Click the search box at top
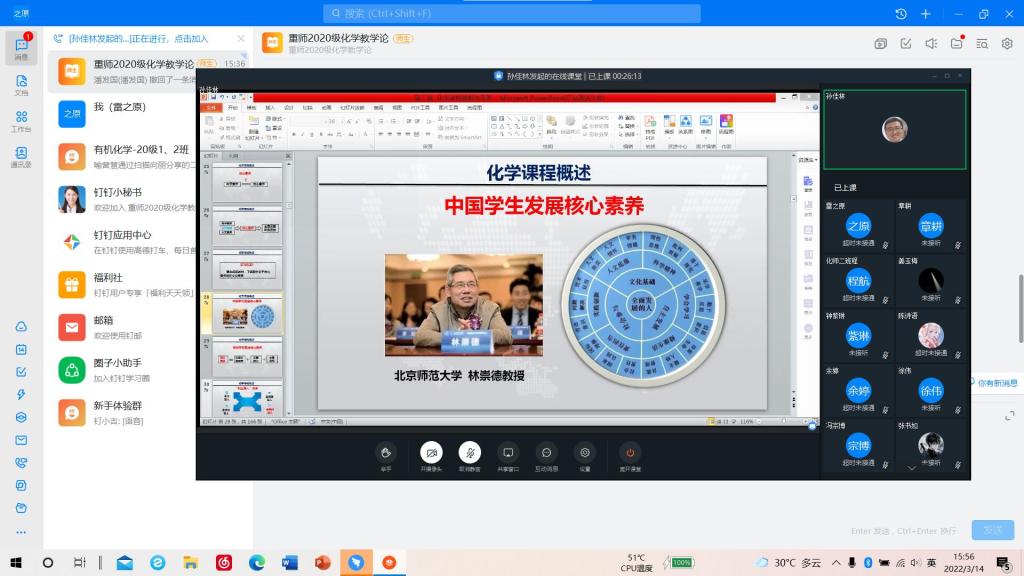Image resolution: width=1024 pixels, height=576 pixels. click(511, 13)
